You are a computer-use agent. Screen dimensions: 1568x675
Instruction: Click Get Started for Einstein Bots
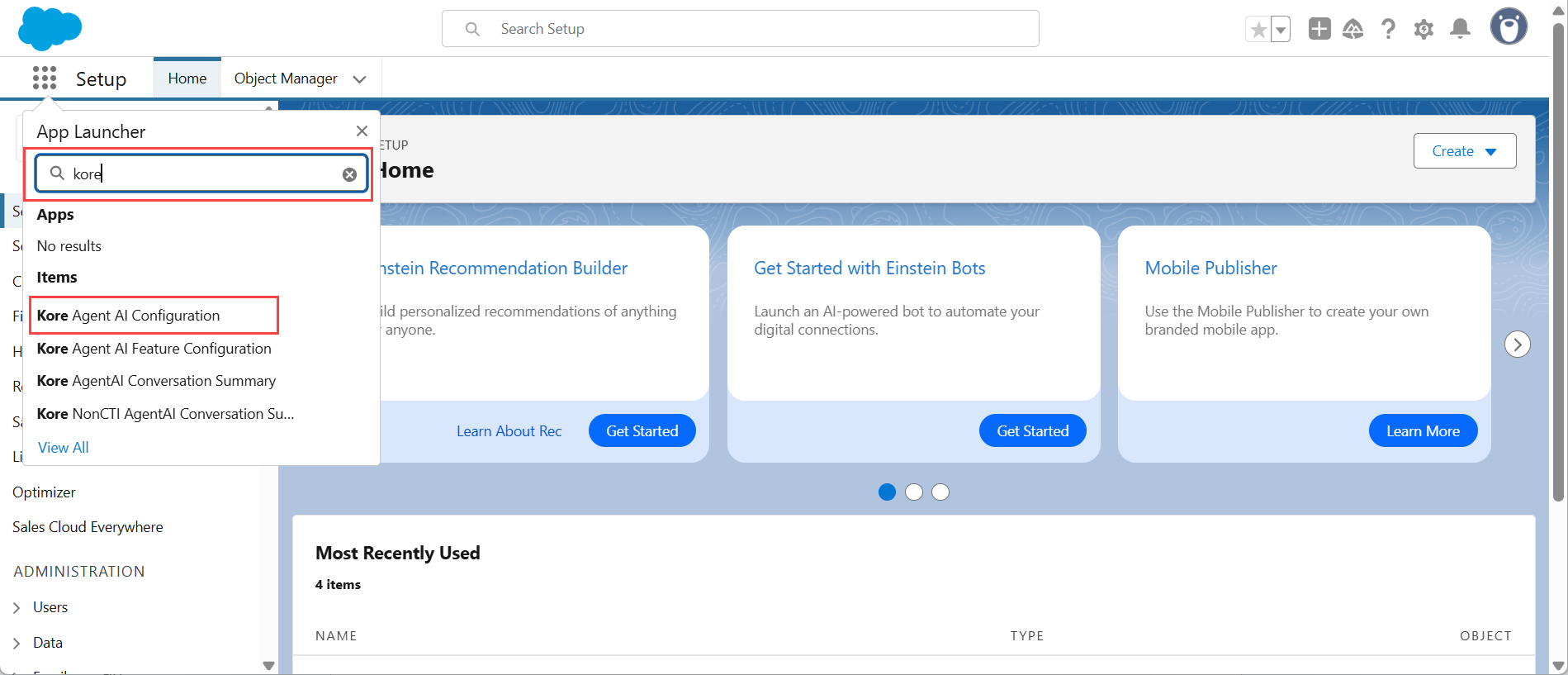pos(1032,430)
